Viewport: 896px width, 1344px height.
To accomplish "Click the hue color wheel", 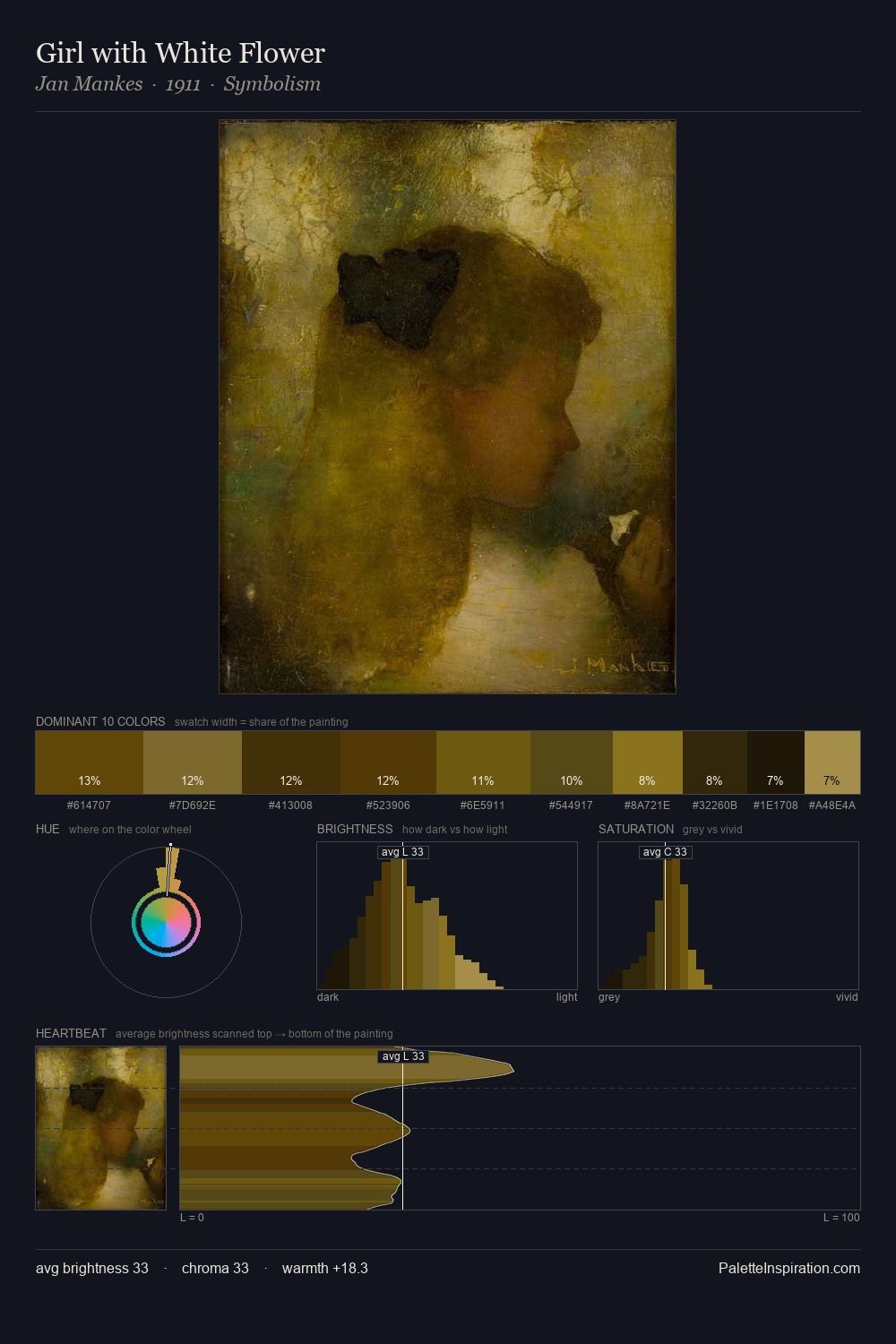I will (166, 922).
